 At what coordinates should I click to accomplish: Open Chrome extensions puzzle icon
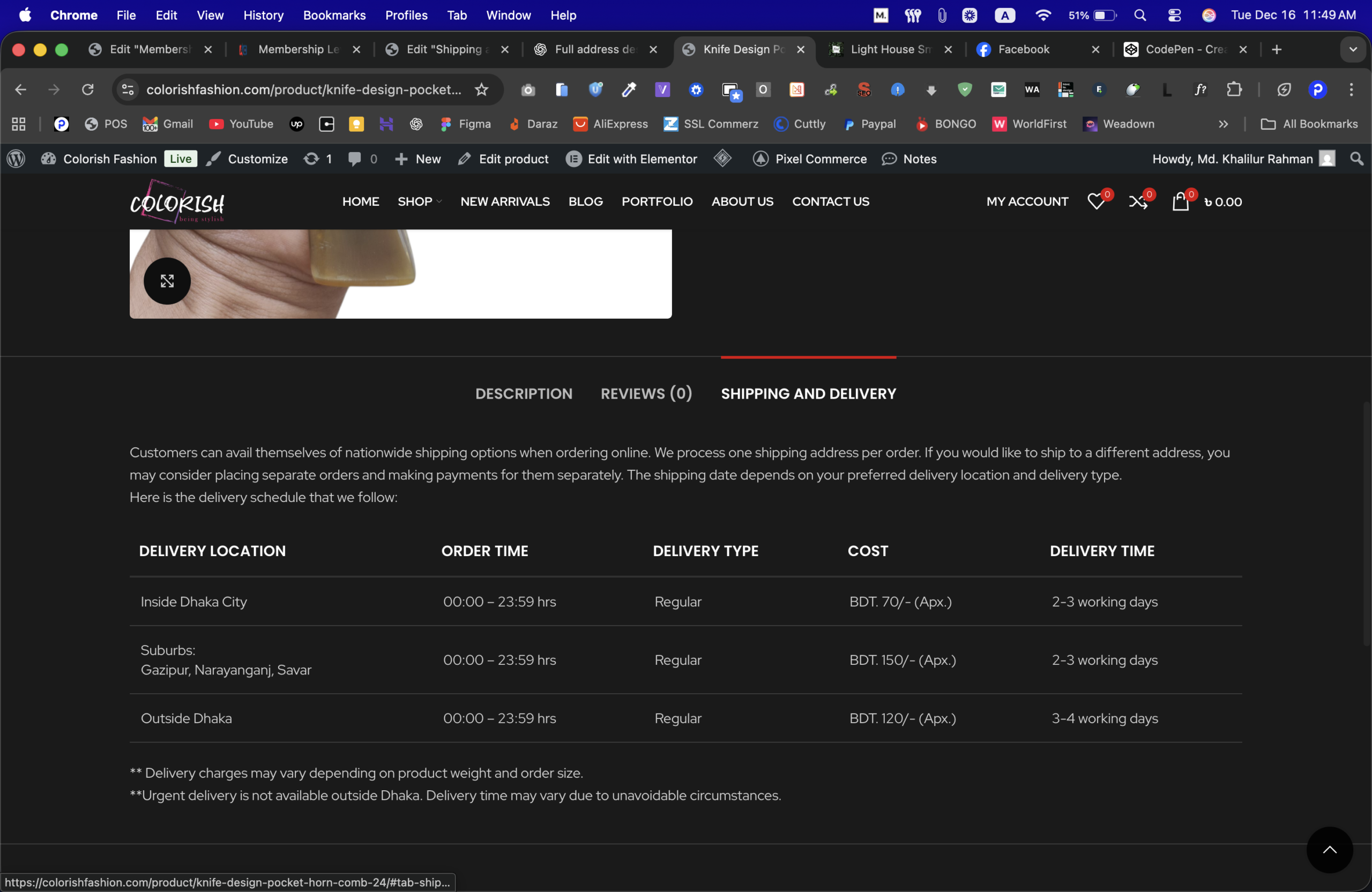coord(1234,89)
